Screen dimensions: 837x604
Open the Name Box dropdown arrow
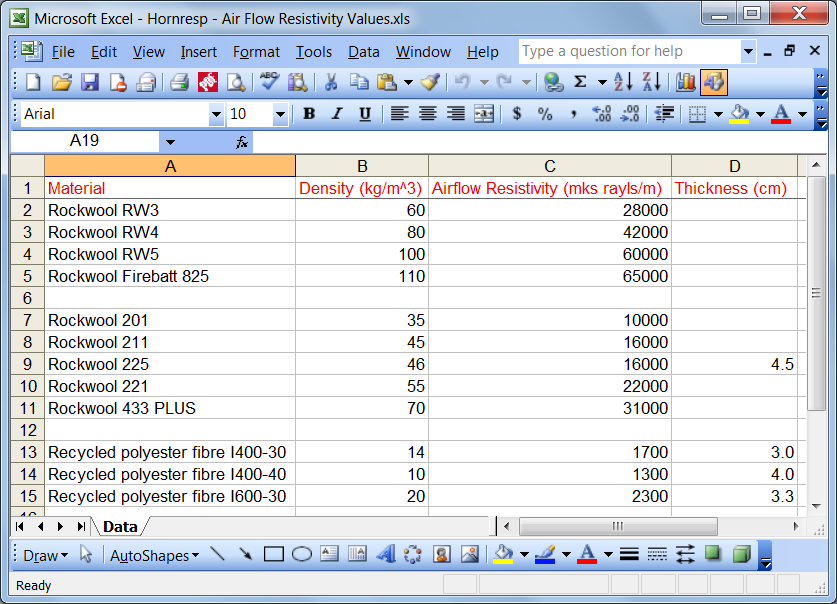coord(170,142)
